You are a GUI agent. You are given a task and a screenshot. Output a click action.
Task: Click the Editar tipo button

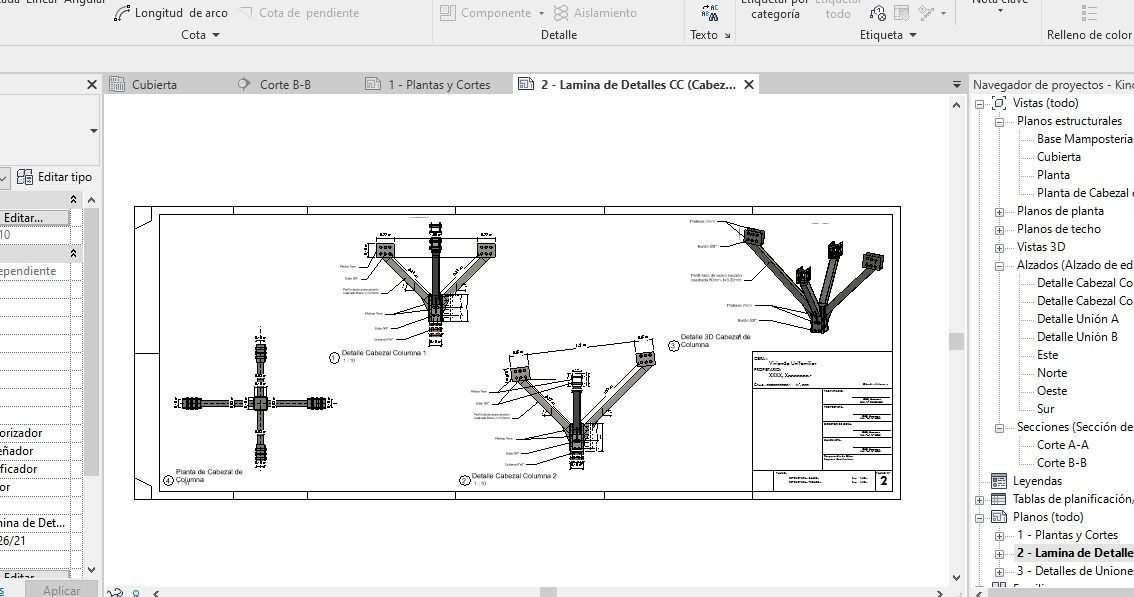coord(55,177)
